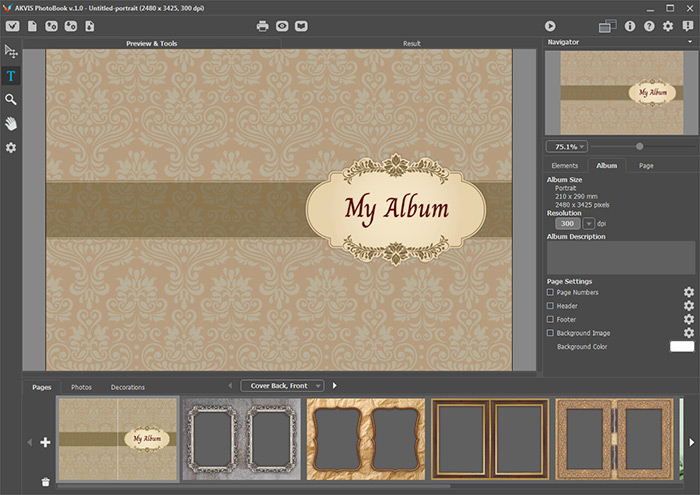Screen dimensions: 700x495
Task: Enable Header checkbox
Action: pyautogui.click(x=550, y=306)
